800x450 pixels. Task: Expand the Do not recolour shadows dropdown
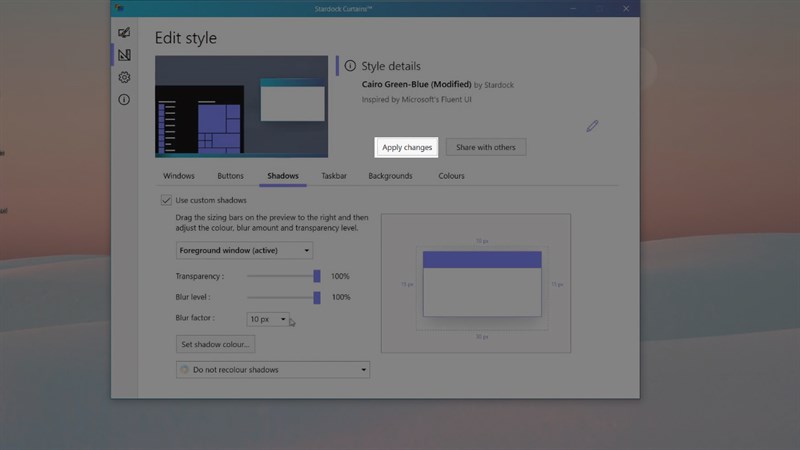(x=273, y=370)
